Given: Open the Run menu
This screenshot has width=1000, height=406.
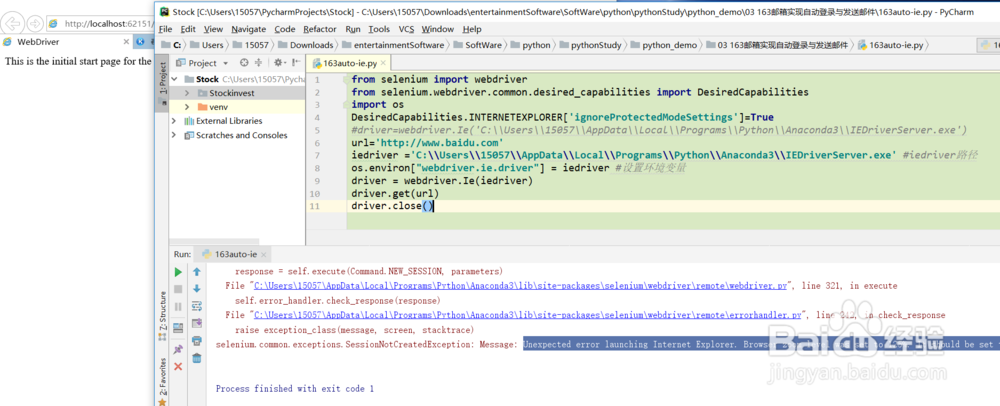Looking at the screenshot, I should tap(353, 29).
